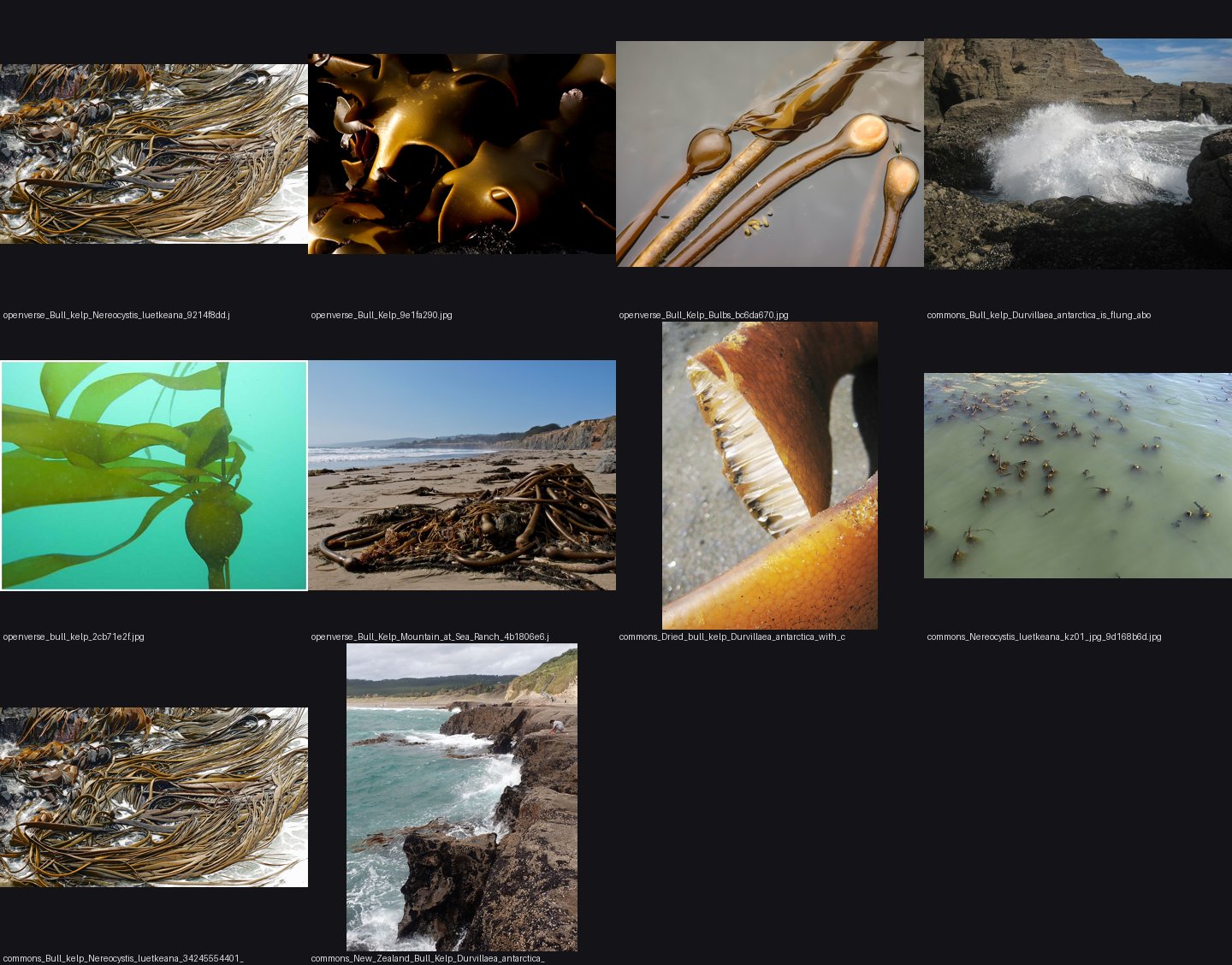This screenshot has width=1232, height=965.
Task: Select thumbnail above commons_Bull_kelp_Nereocystis_luetkeana_34245554401 filename
Action: [x=154, y=797]
